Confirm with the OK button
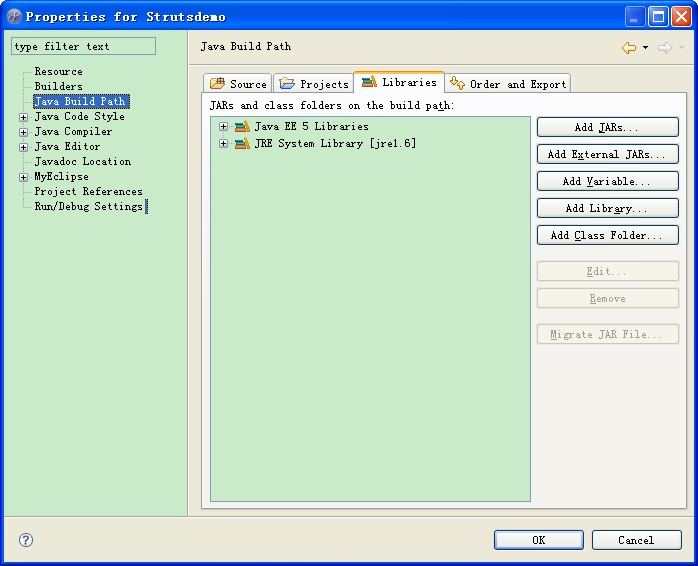Screen dimensions: 698x566 coord(539,540)
